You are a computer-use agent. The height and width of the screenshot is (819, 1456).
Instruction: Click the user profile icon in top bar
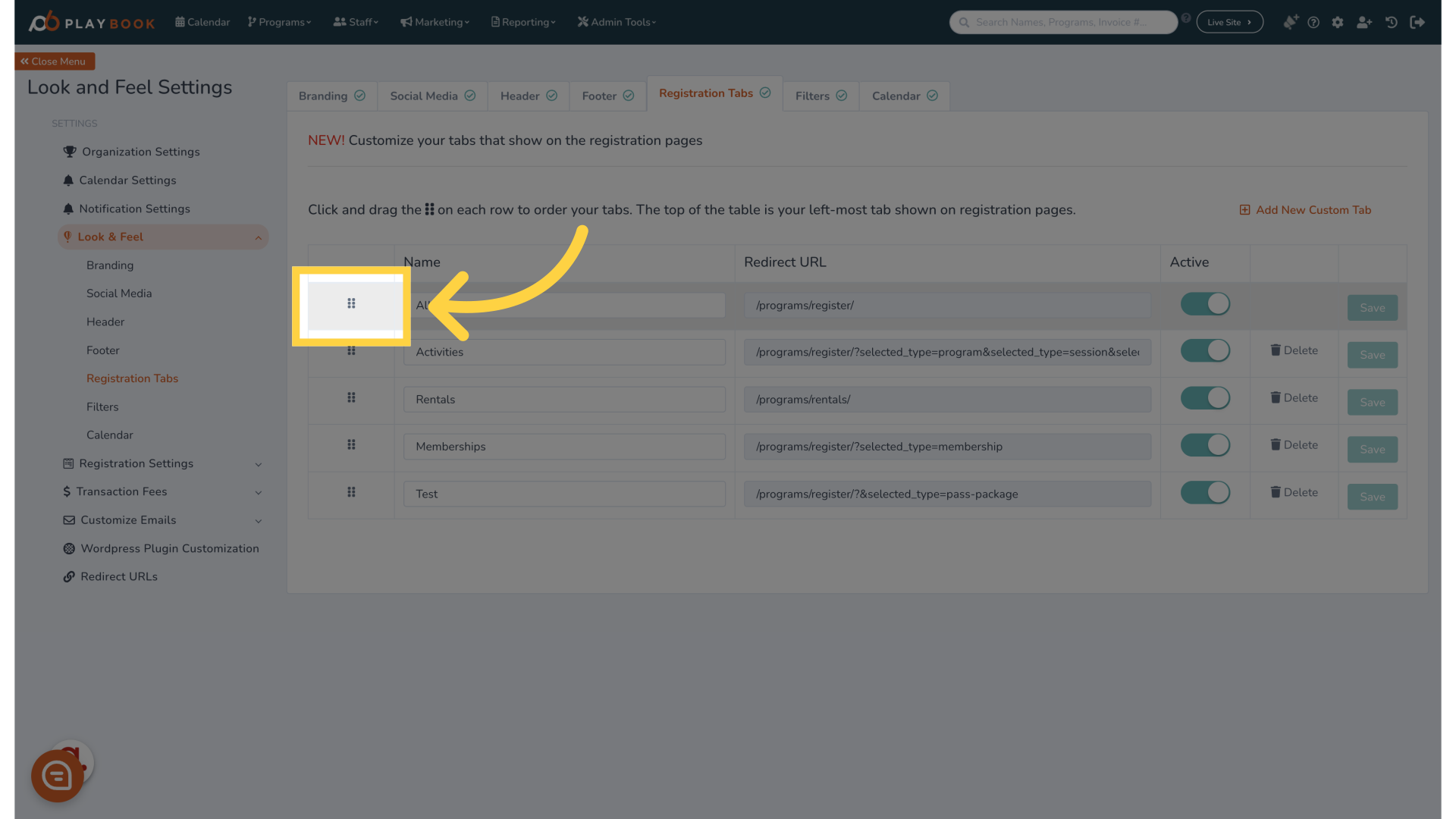[x=1365, y=21]
